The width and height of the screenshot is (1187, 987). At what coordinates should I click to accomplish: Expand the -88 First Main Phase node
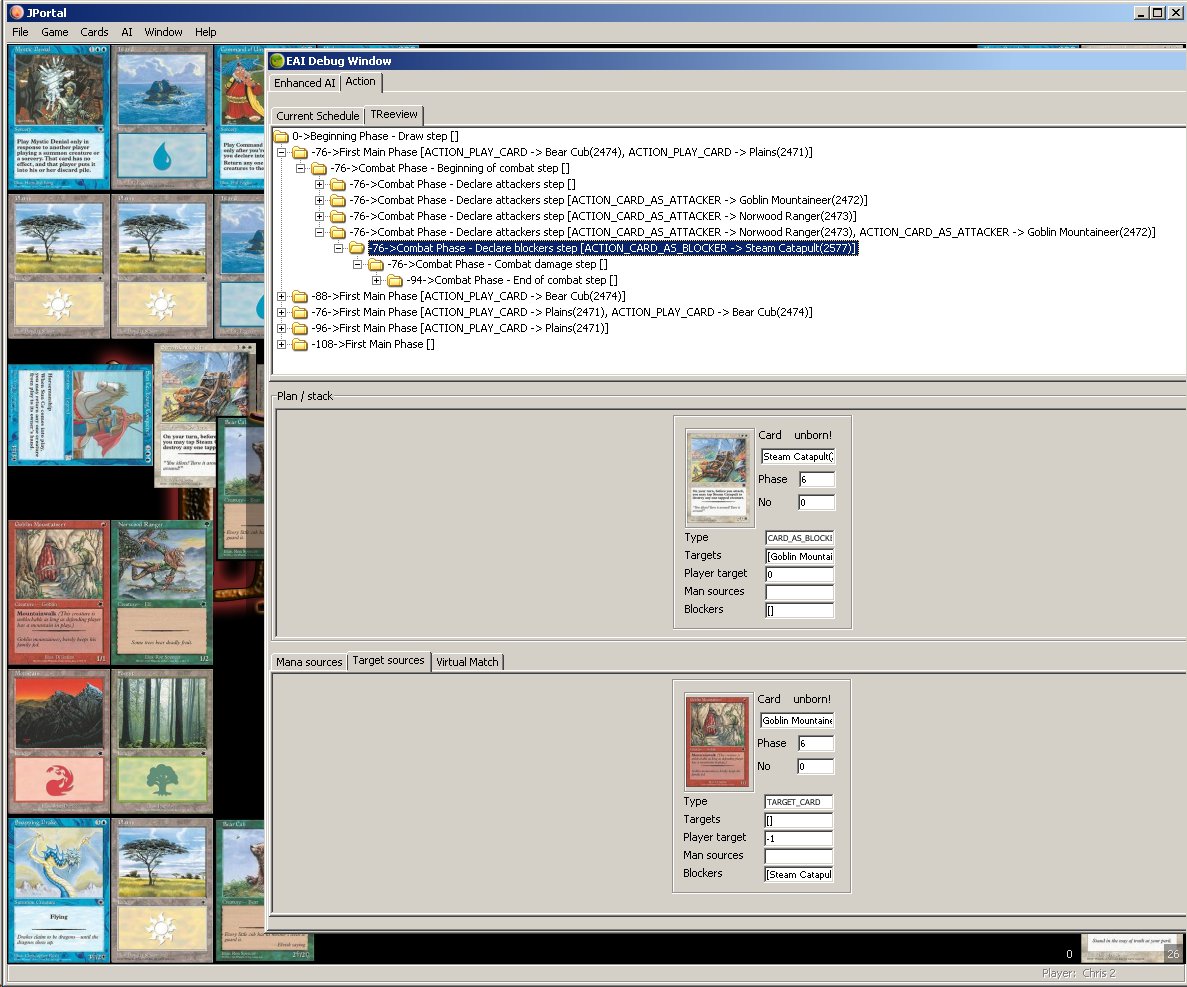tap(282, 296)
